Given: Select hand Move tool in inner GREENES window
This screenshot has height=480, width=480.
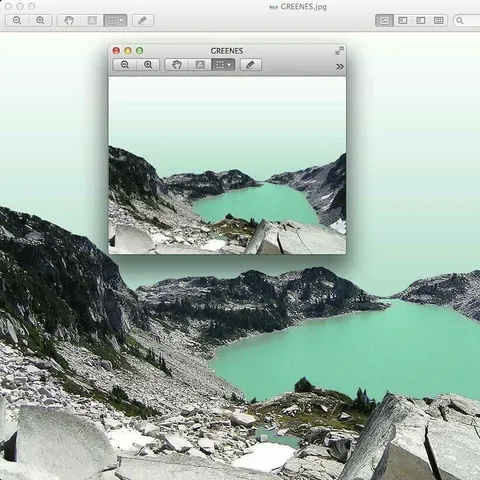Looking at the screenshot, I should coord(177,64).
